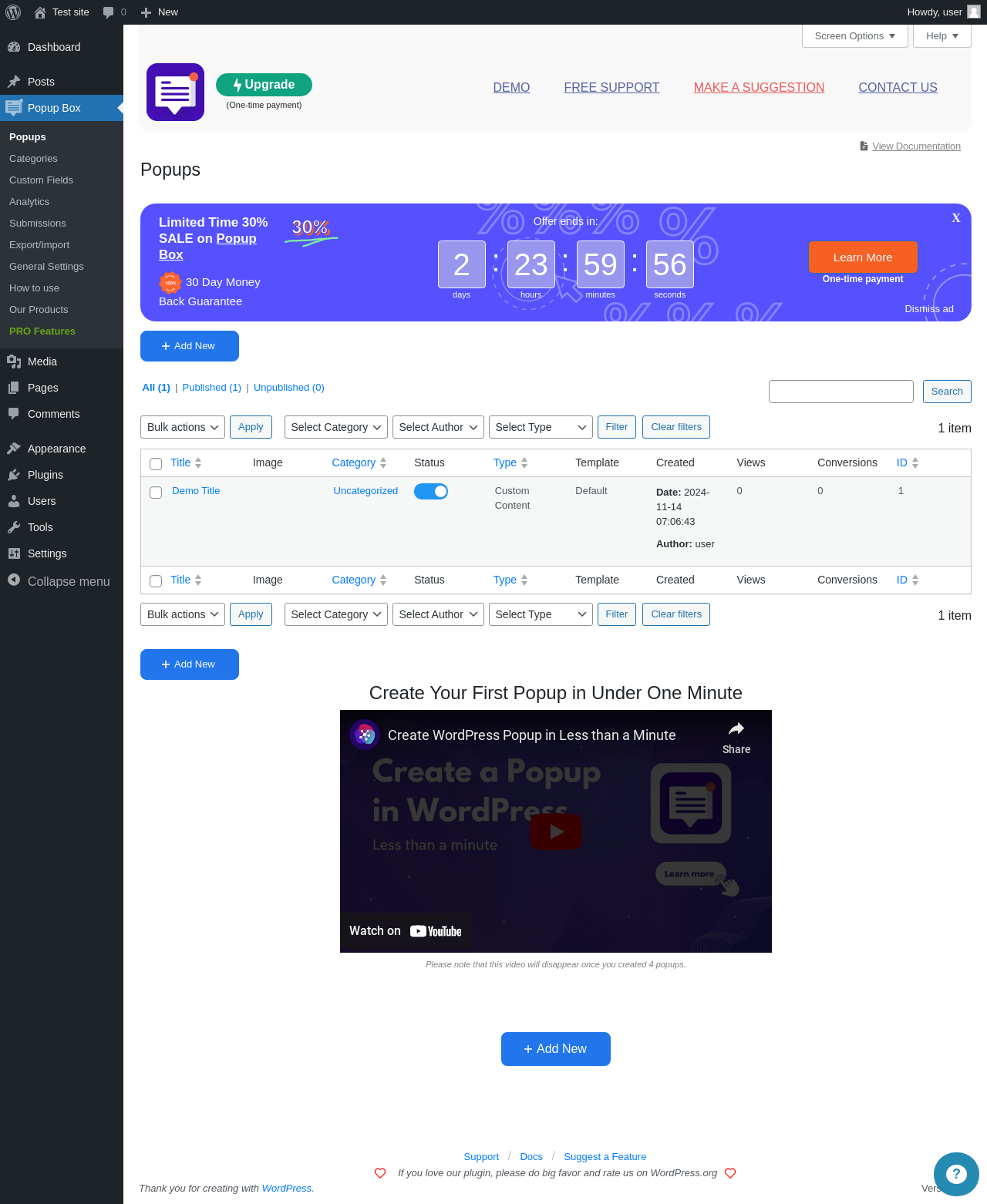Click top Clear filters button
Viewport: 987px width, 1204px height.
pos(676,427)
